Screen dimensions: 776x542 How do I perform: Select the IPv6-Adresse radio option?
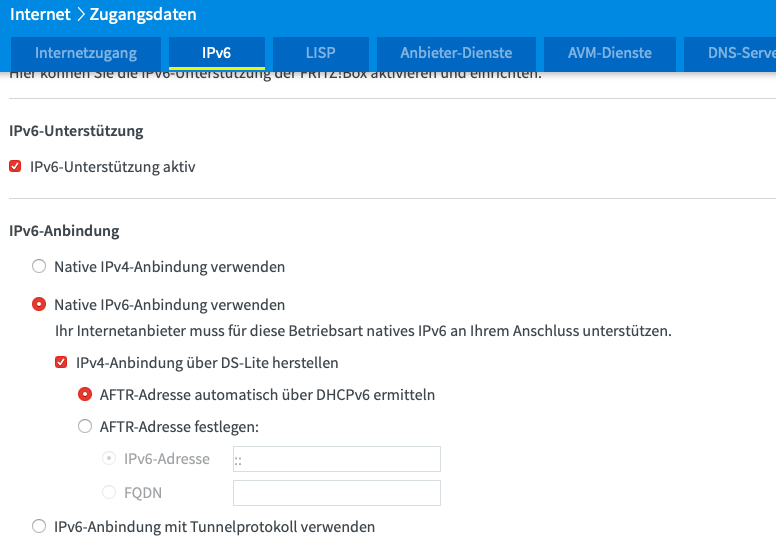[x=109, y=458]
